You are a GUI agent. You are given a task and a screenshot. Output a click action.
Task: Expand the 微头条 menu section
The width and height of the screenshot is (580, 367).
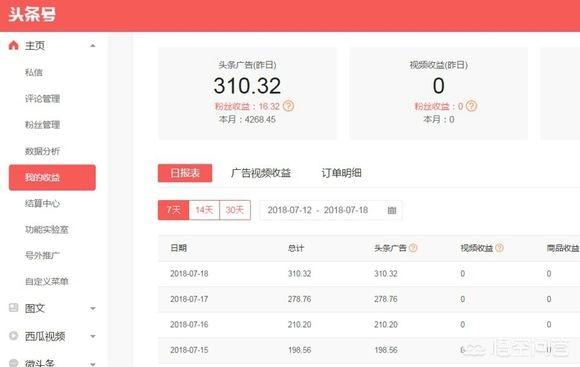coord(93,364)
